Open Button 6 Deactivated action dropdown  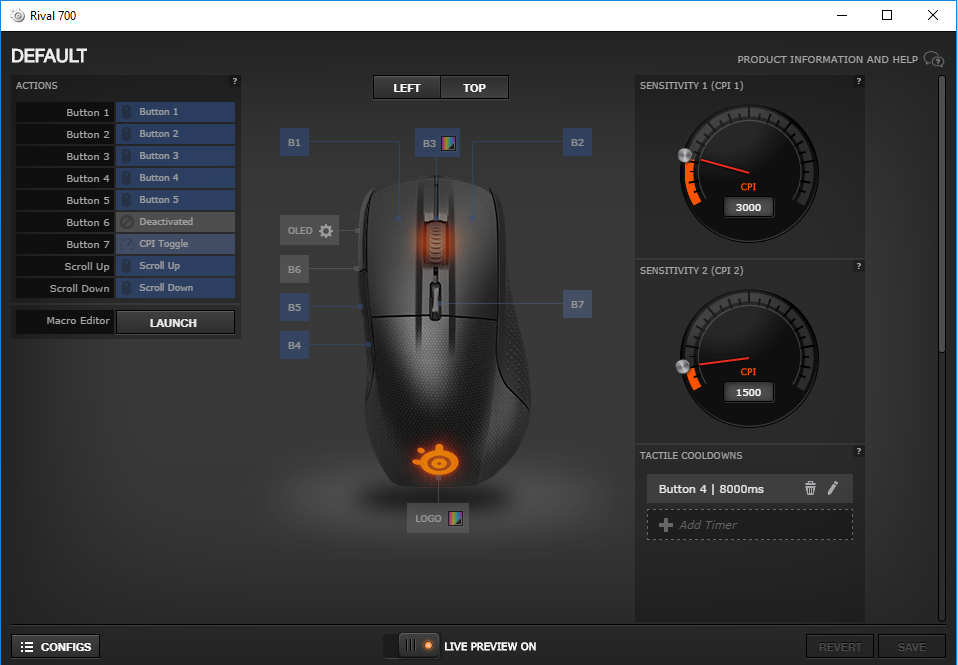175,222
